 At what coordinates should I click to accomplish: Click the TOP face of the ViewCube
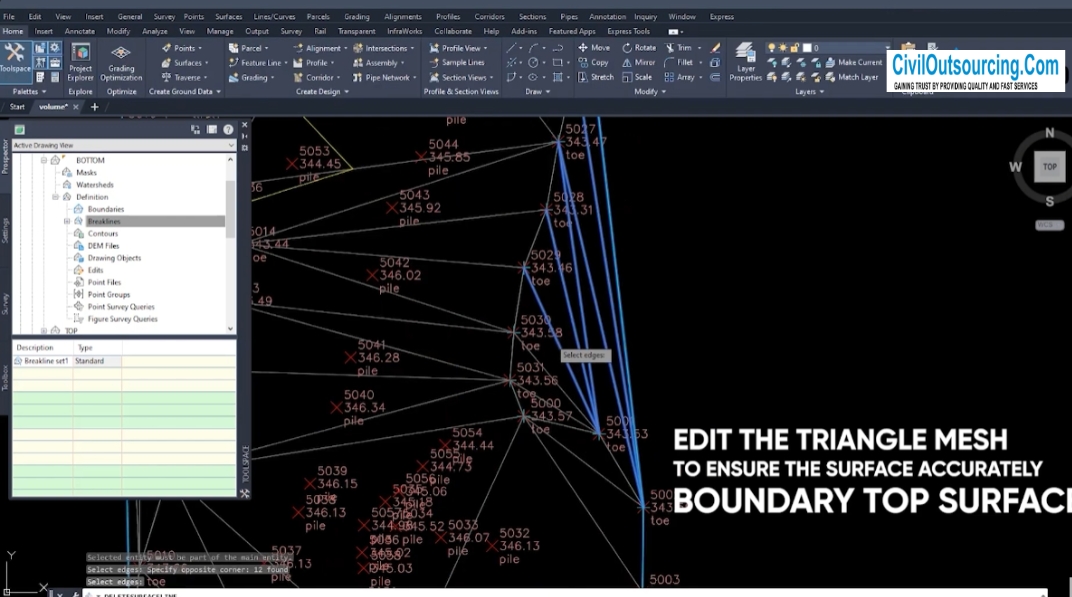click(1049, 167)
